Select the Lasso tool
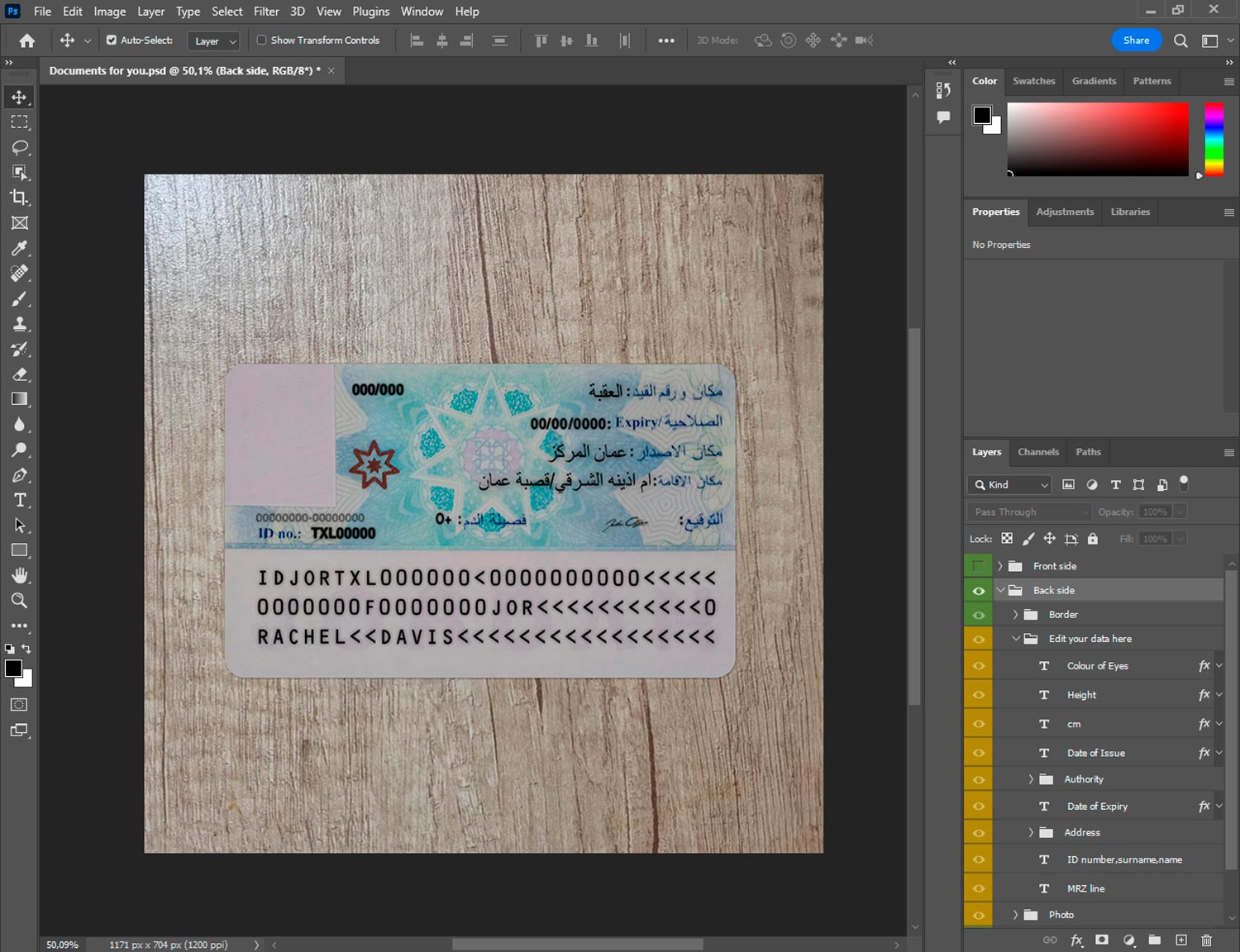Image resolution: width=1240 pixels, height=952 pixels. pyautogui.click(x=20, y=148)
